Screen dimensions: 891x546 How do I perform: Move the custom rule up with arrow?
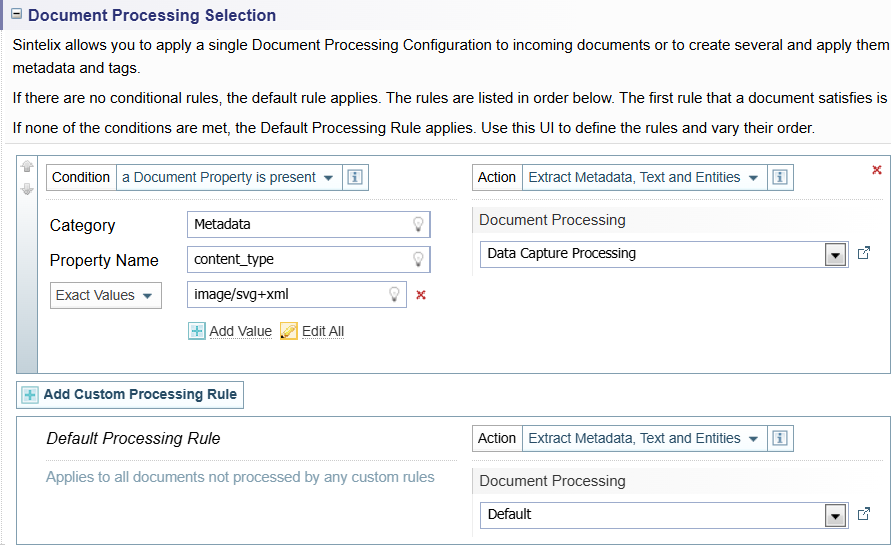click(x=27, y=167)
